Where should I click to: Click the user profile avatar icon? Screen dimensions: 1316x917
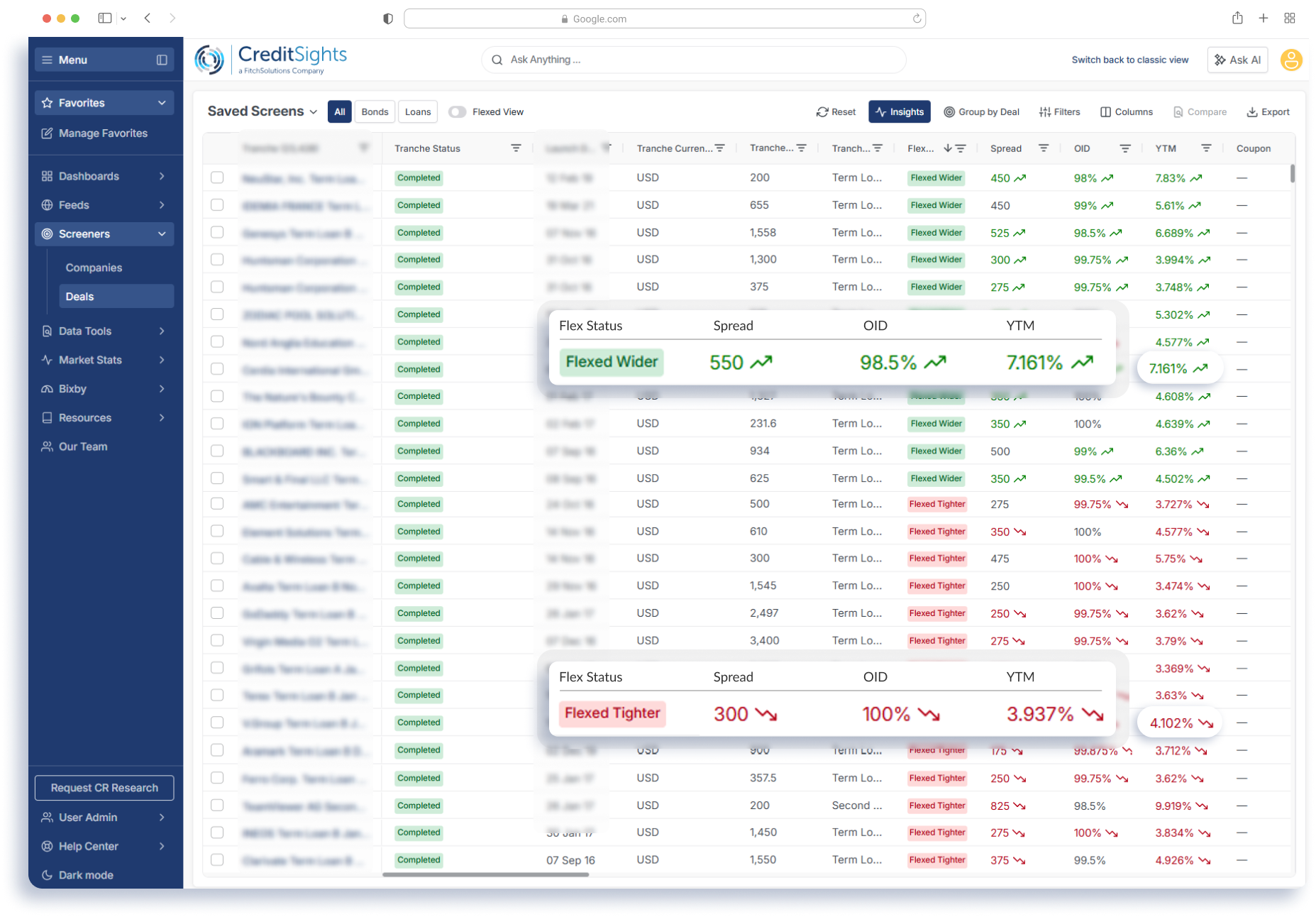1290,60
